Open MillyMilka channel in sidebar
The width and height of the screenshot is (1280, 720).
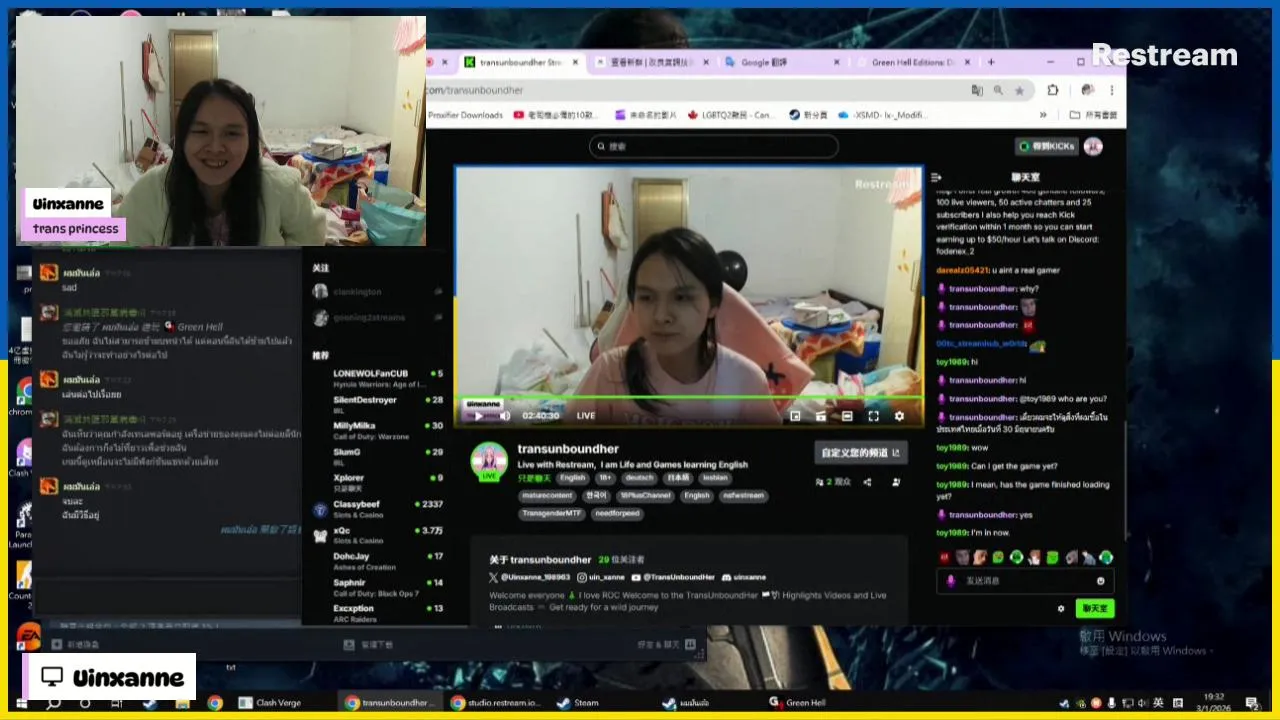(378, 430)
